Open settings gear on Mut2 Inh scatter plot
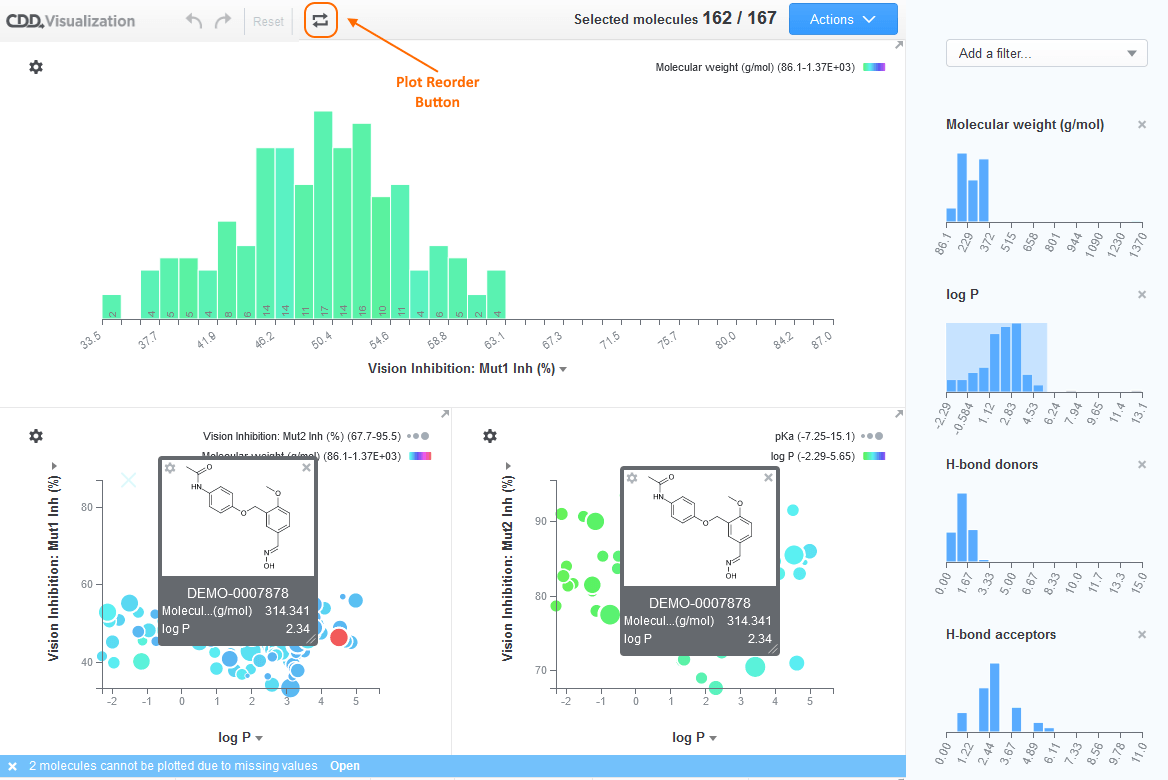 489,436
